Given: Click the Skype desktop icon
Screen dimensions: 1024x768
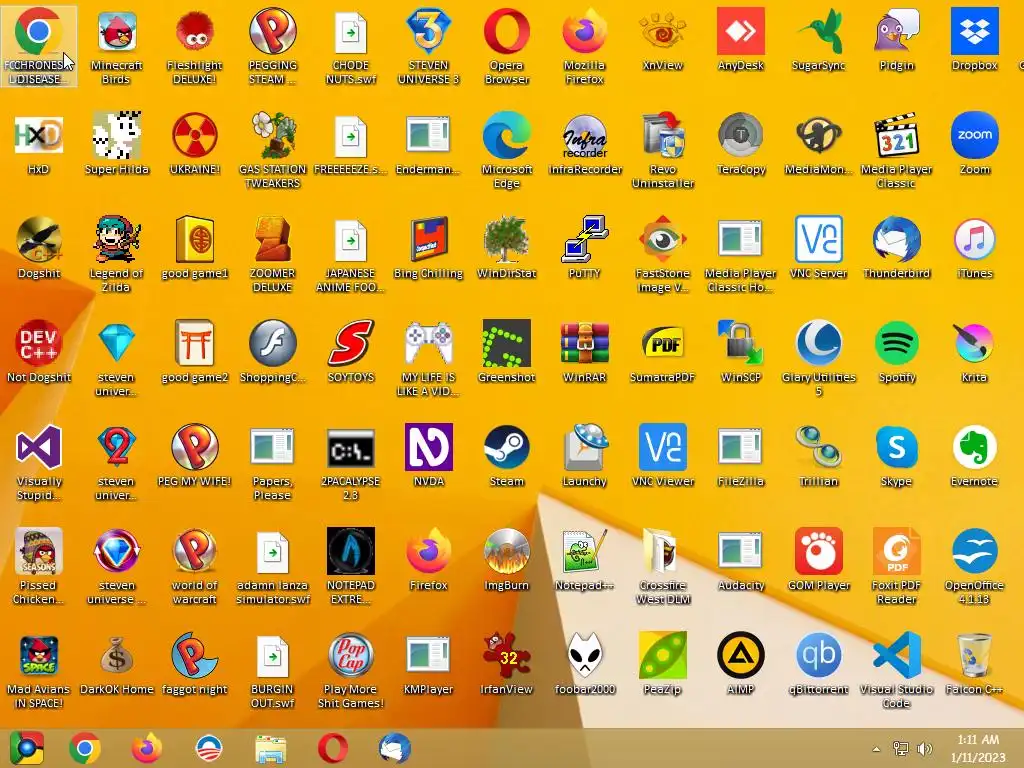Looking at the screenshot, I should point(896,447).
